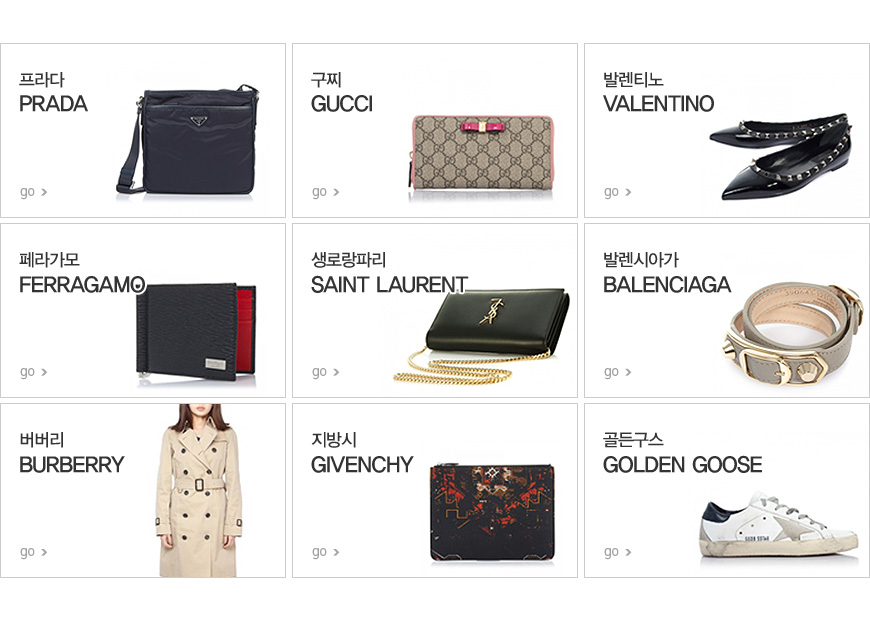The width and height of the screenshot is (870, 620).
Task: Click the Gucci go arrow link
Action: click(325, 192)
